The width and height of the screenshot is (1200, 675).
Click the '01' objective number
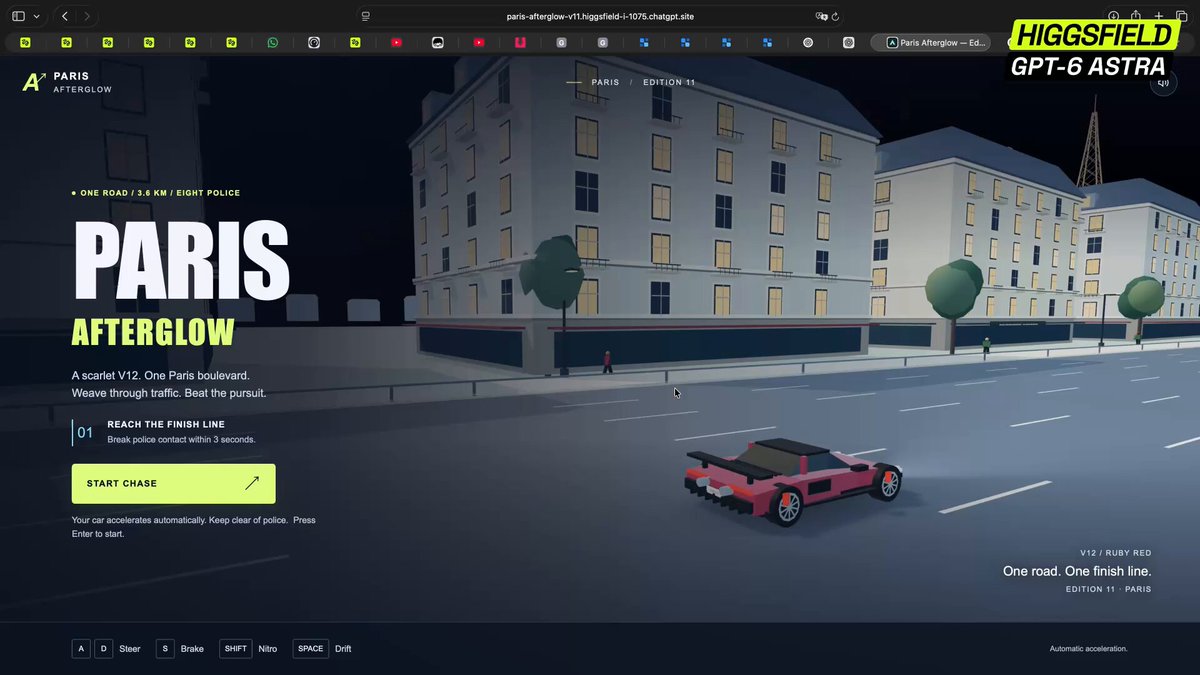tap(86, 433)
